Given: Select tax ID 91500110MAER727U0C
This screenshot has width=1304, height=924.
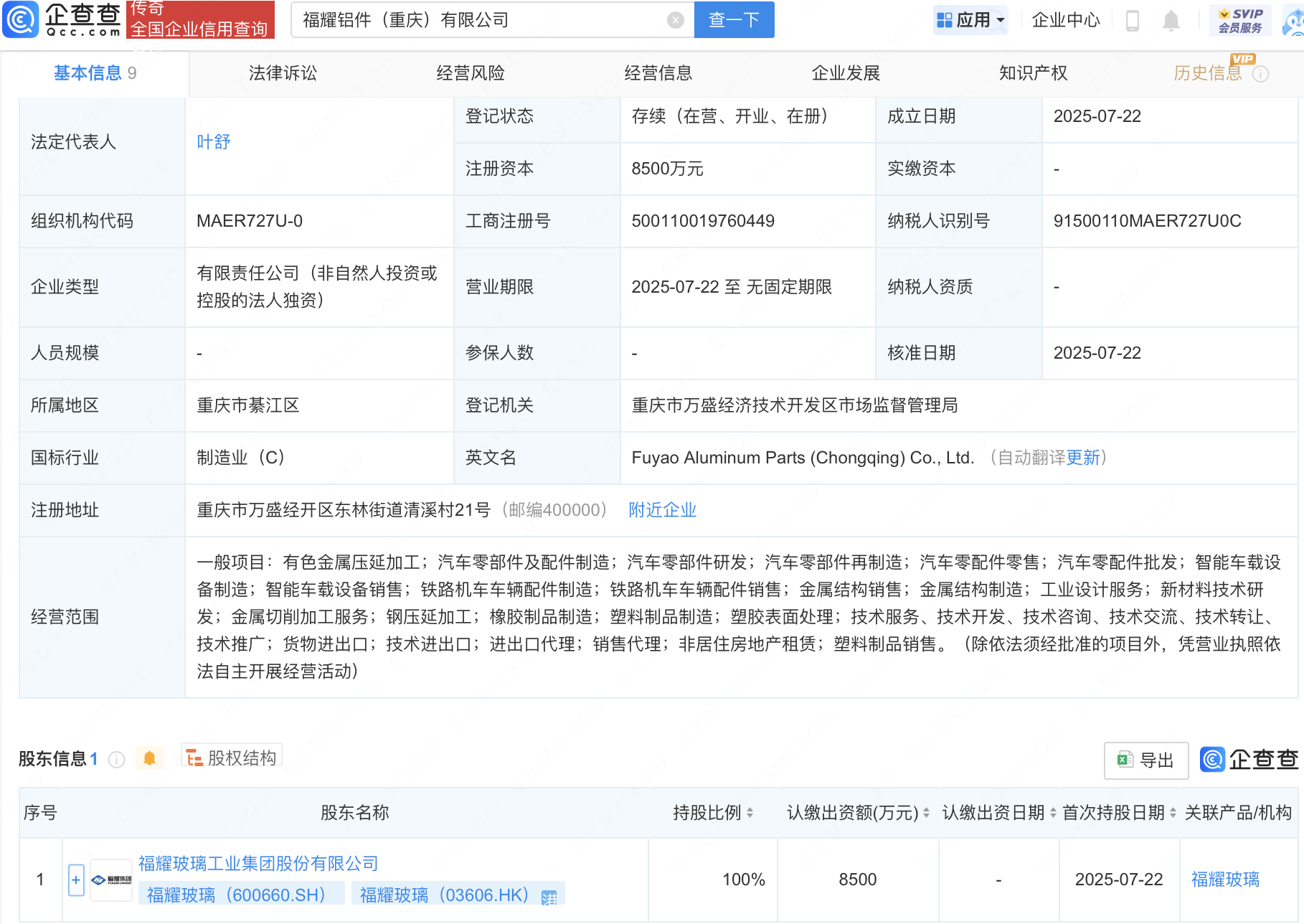Looking at the screenshot, I should pyautogui.click(x=1147, y=221).
